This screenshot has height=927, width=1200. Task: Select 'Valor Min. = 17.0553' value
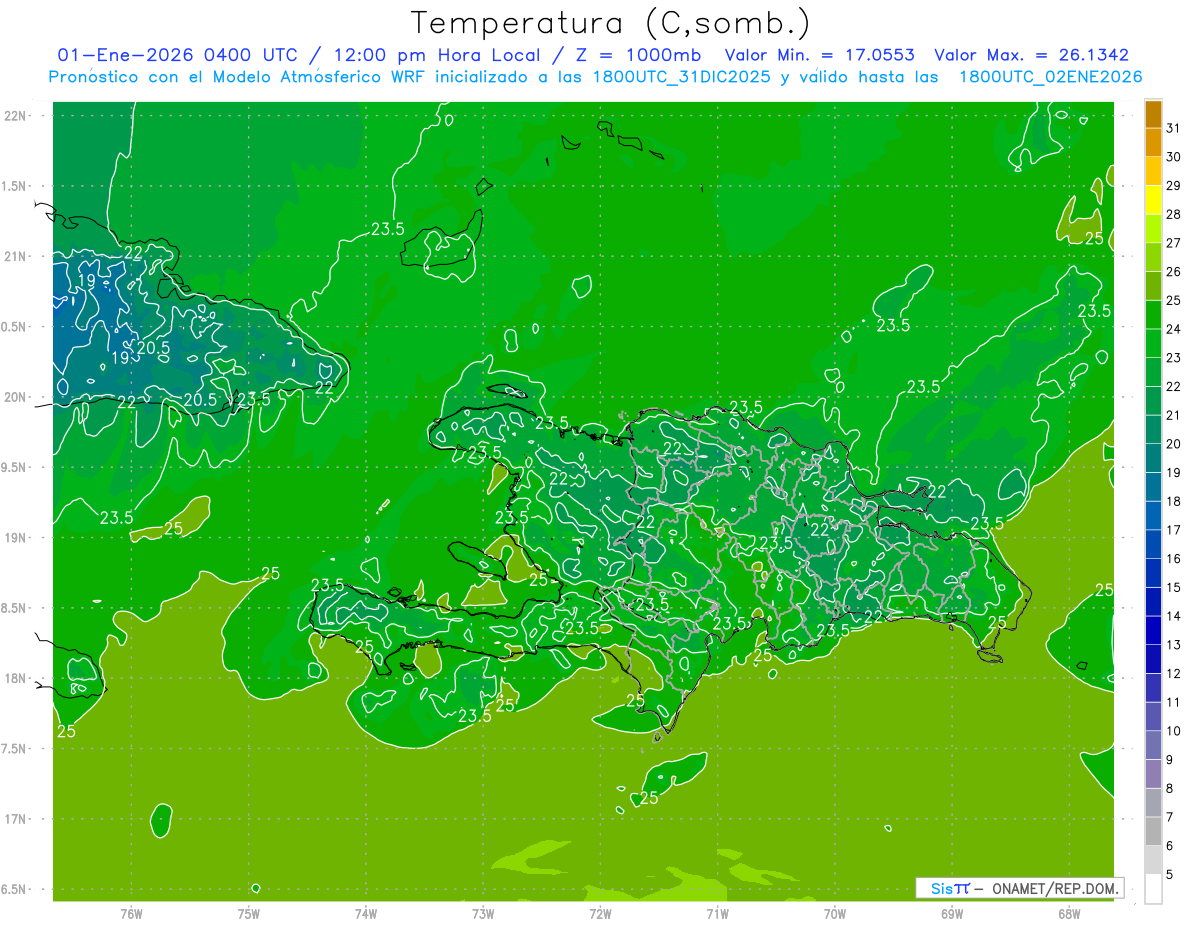pos(819,55)
